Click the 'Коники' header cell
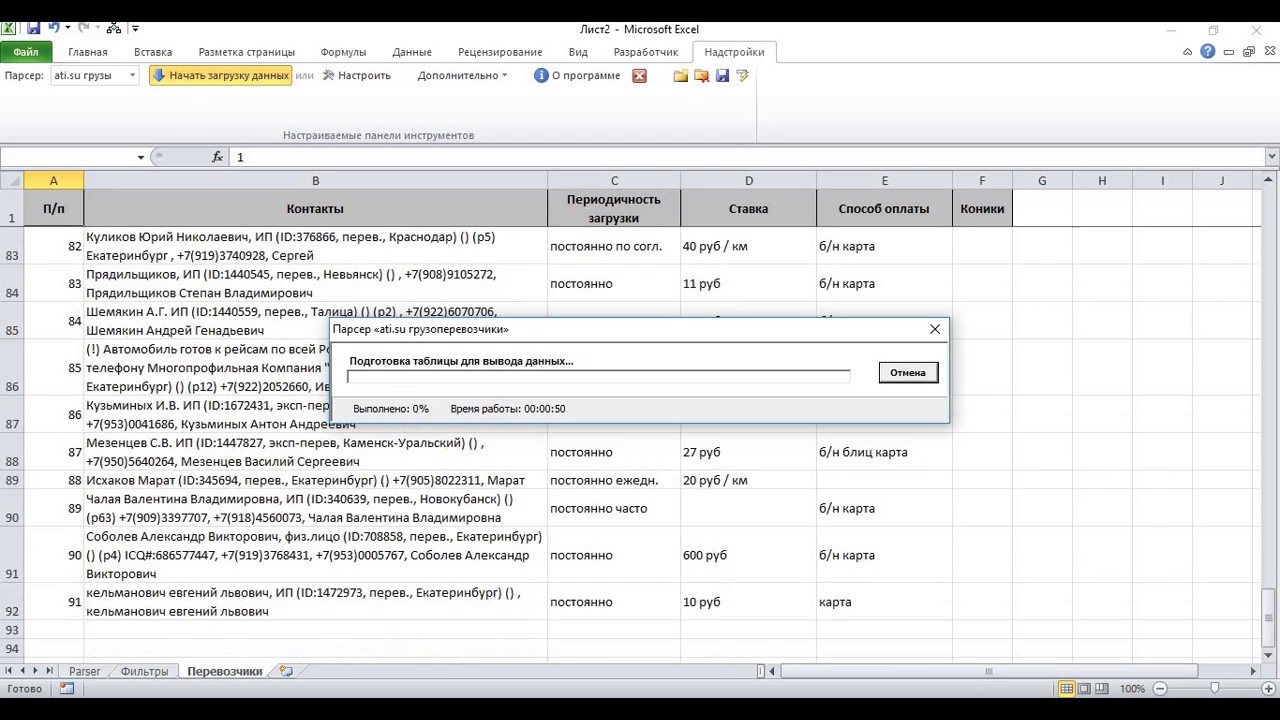This screenshot has height=720, width=1280. coord(982,209)
